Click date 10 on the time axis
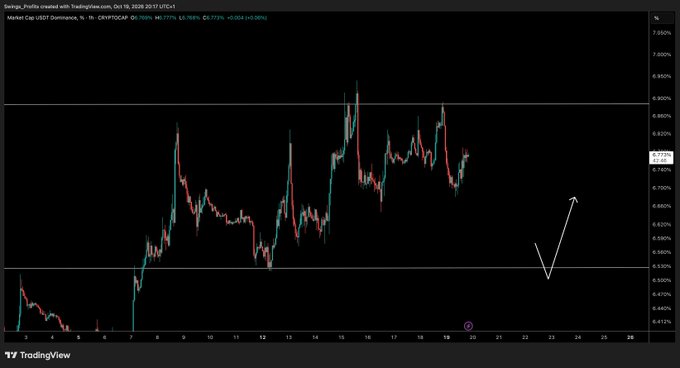 click(x=210, y=337)
